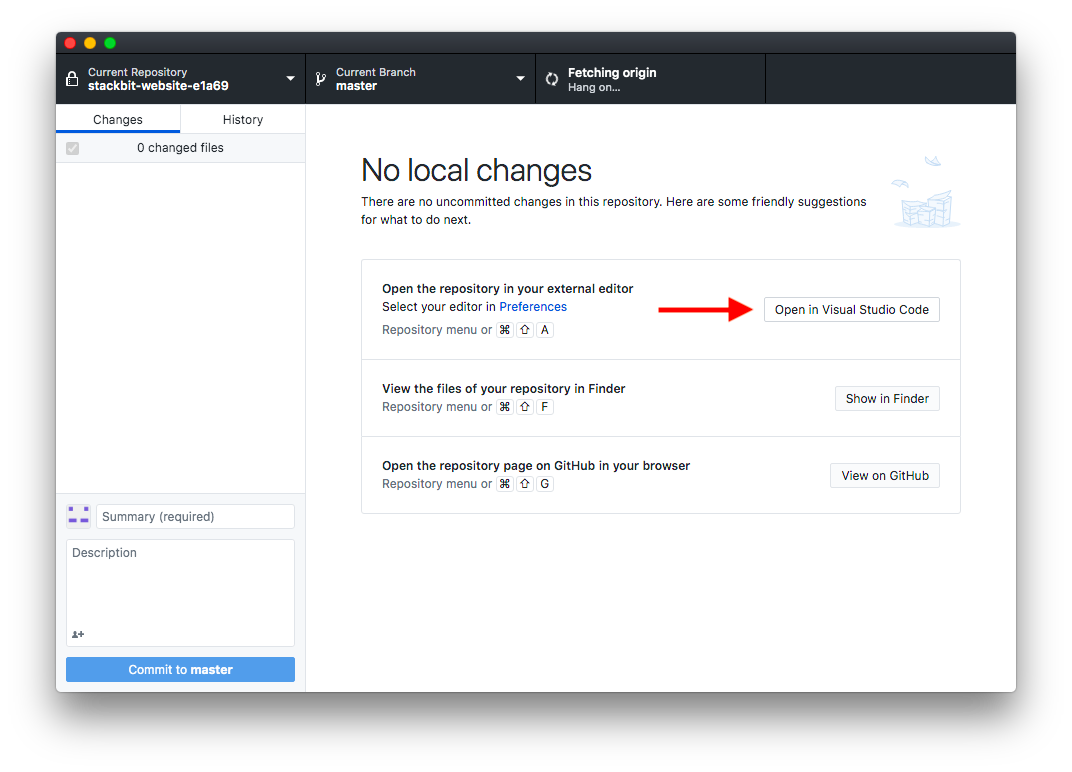This screenshot has width=1072, height=772.
Task: Expand the Current Repository dropdown arrow
Action: pyautogui.click(x=291, y=79)
